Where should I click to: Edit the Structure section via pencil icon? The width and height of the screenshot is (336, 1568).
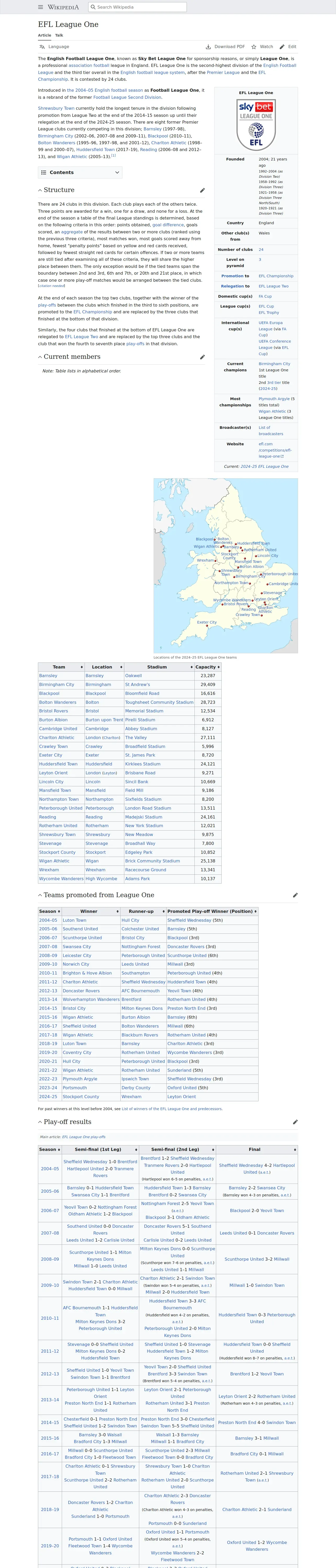[x=203, y=191]
